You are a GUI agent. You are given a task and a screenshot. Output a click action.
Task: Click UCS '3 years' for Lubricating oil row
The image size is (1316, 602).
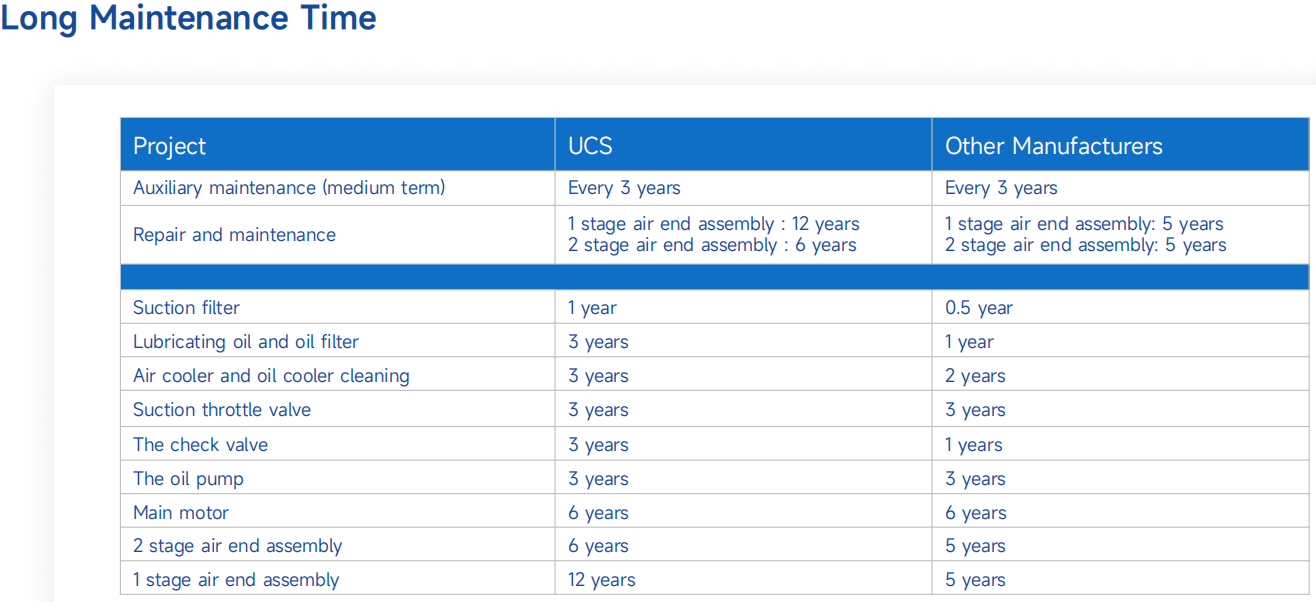598,342
